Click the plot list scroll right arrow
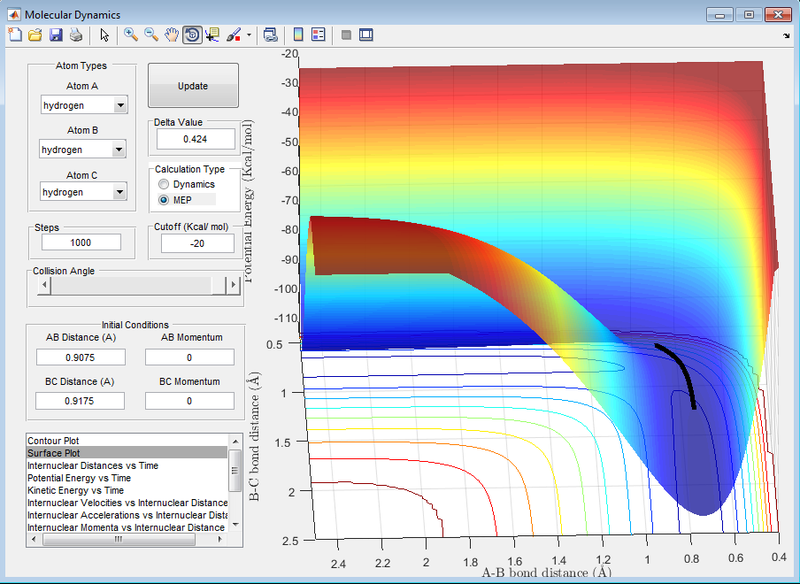 tap(220, 539)
